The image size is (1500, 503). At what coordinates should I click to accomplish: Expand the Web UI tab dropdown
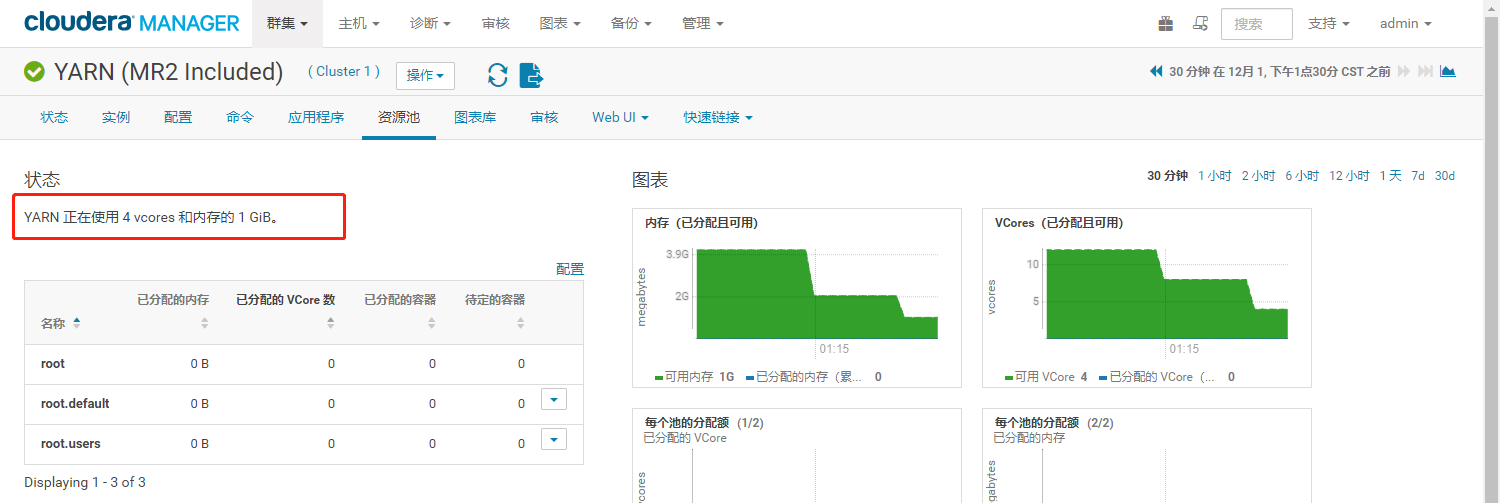(x=620, y=117)
